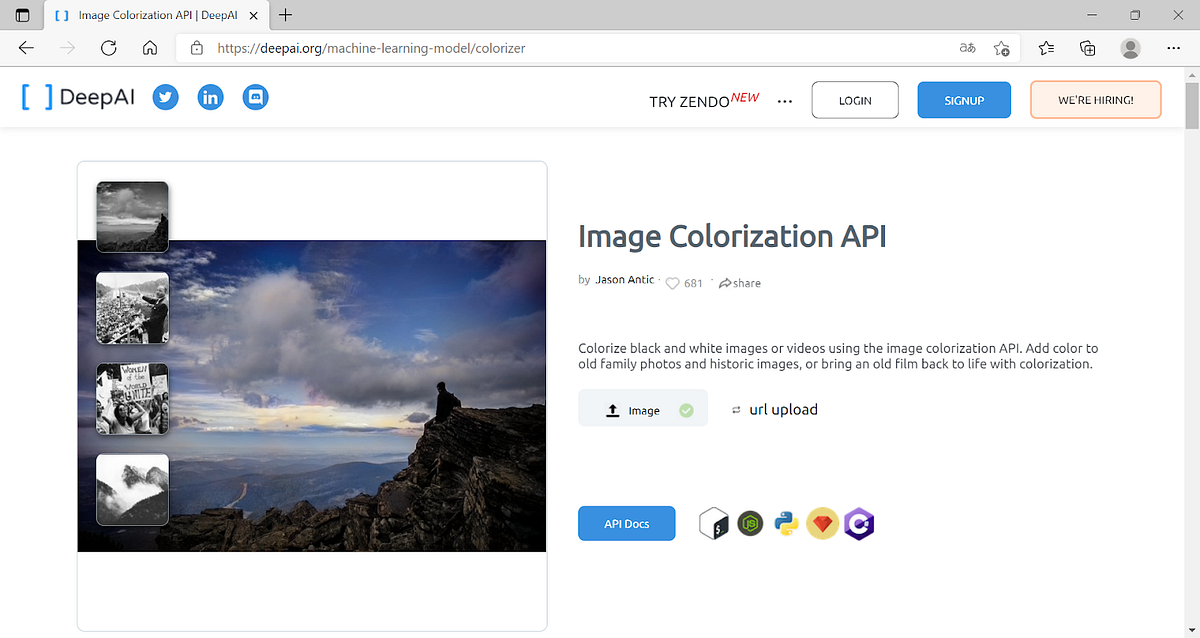Image resolution: width=1200 pixels, height=638 pixels.
Task: Share the colorizer model via share control
Action: click(x=740, y=283)
